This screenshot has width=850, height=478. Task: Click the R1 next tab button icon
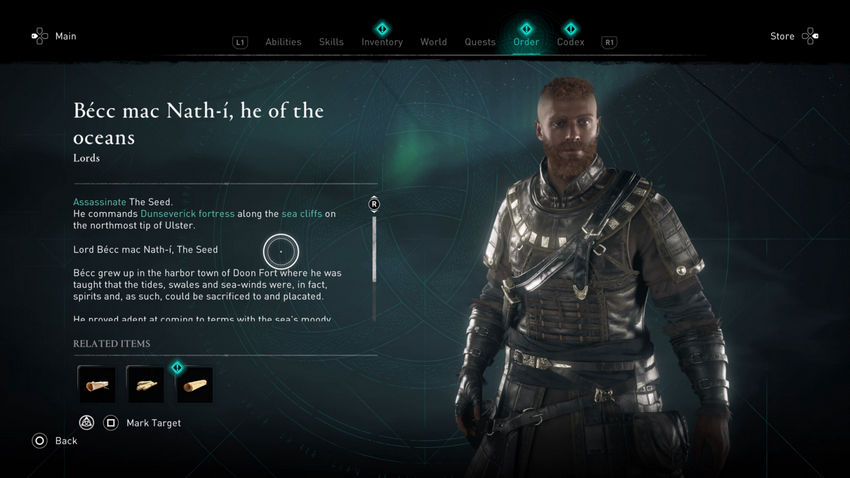click(609, 42)
